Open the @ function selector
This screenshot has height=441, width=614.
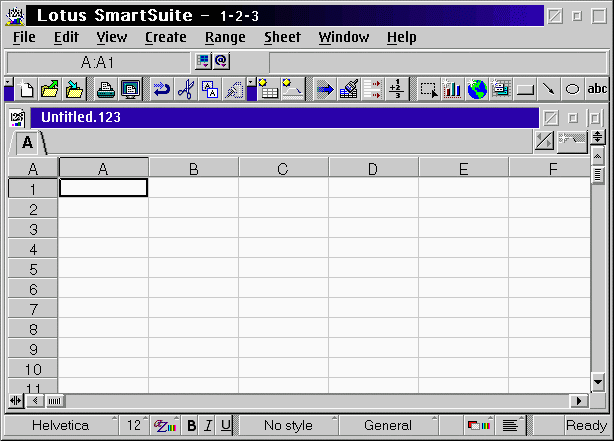221,61
